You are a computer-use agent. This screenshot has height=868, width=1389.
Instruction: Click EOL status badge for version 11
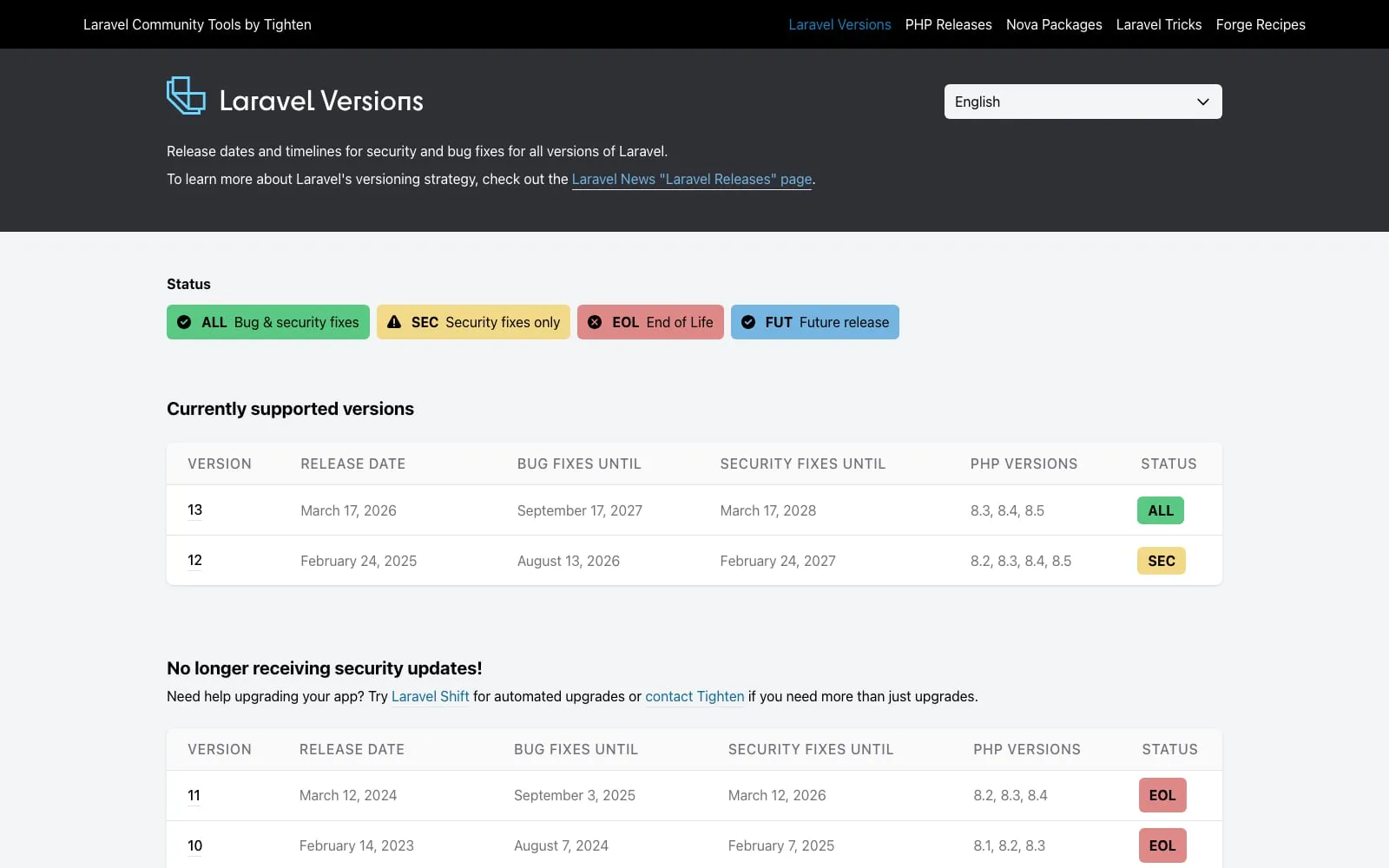click(1162, 795)
